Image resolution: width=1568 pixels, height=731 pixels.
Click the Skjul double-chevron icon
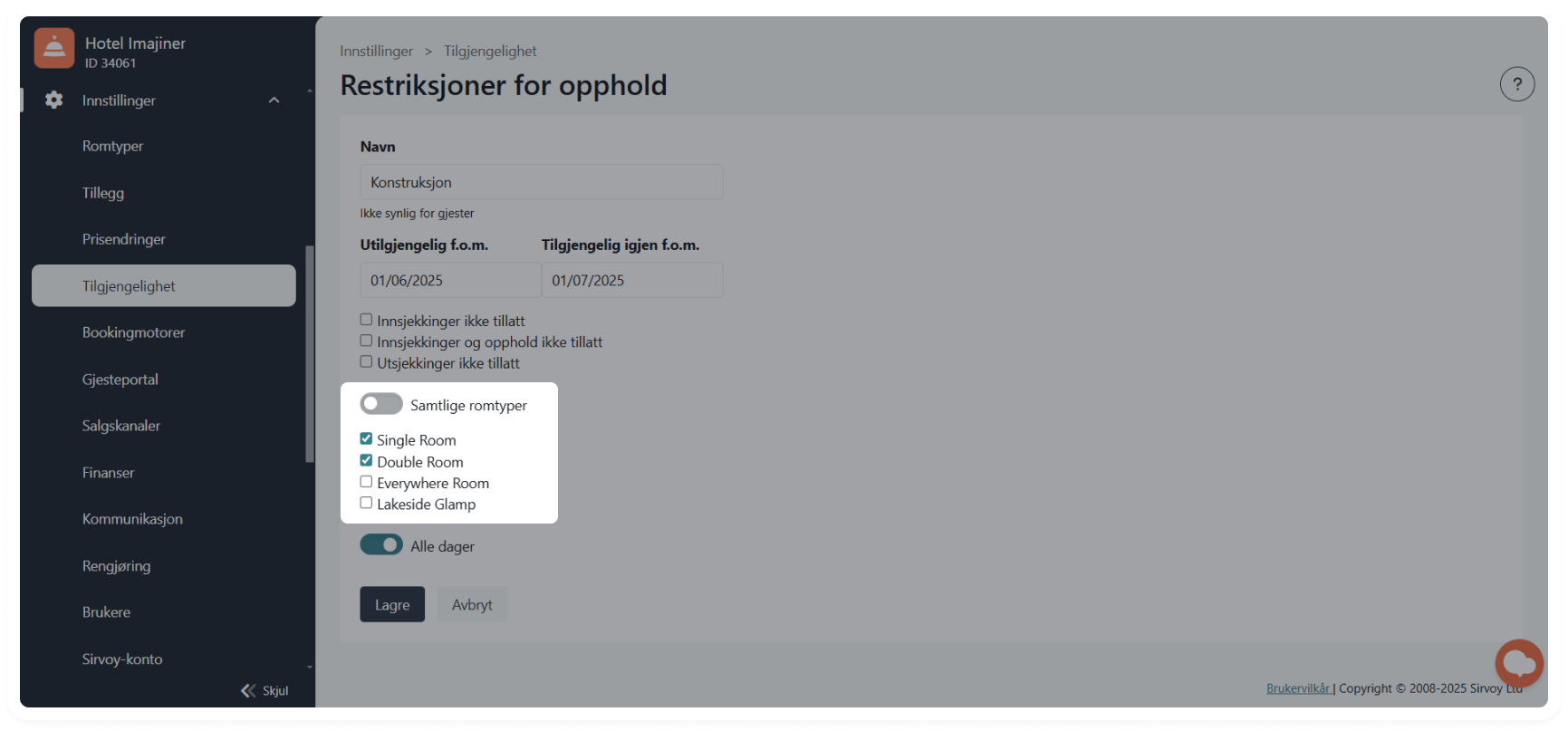(x=248, y=690)
